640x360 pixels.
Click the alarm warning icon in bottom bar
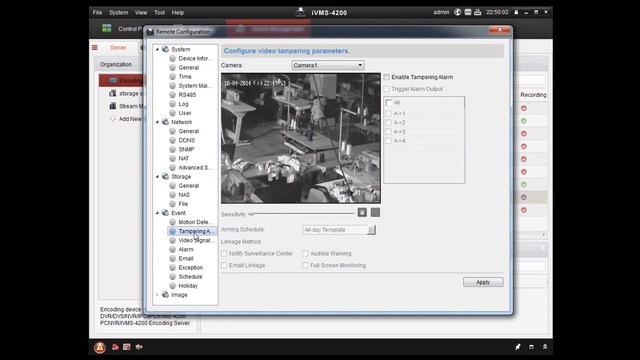(x=100, y=347)
